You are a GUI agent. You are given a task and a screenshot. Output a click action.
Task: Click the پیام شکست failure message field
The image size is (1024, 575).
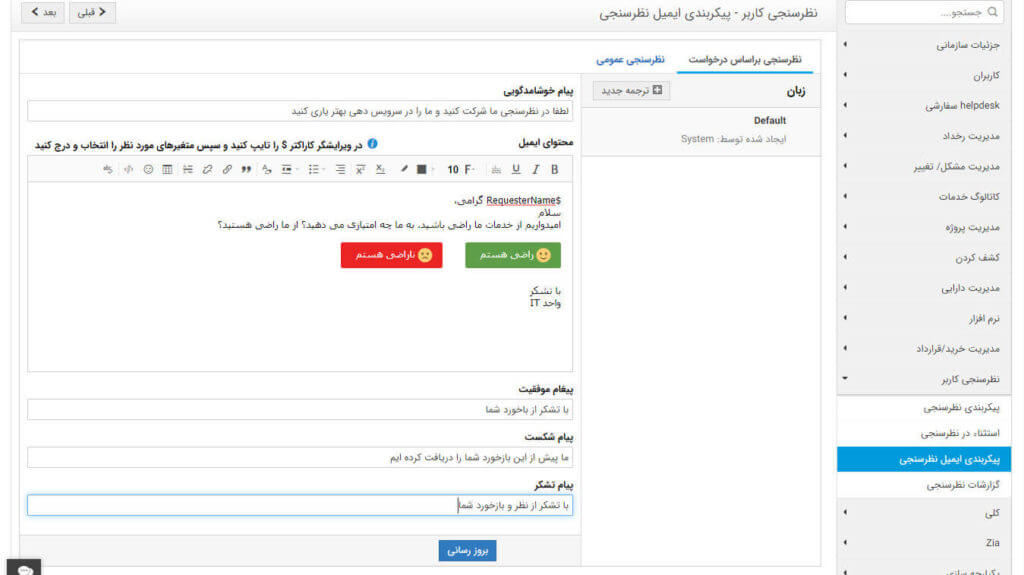(x=300, y=457)
